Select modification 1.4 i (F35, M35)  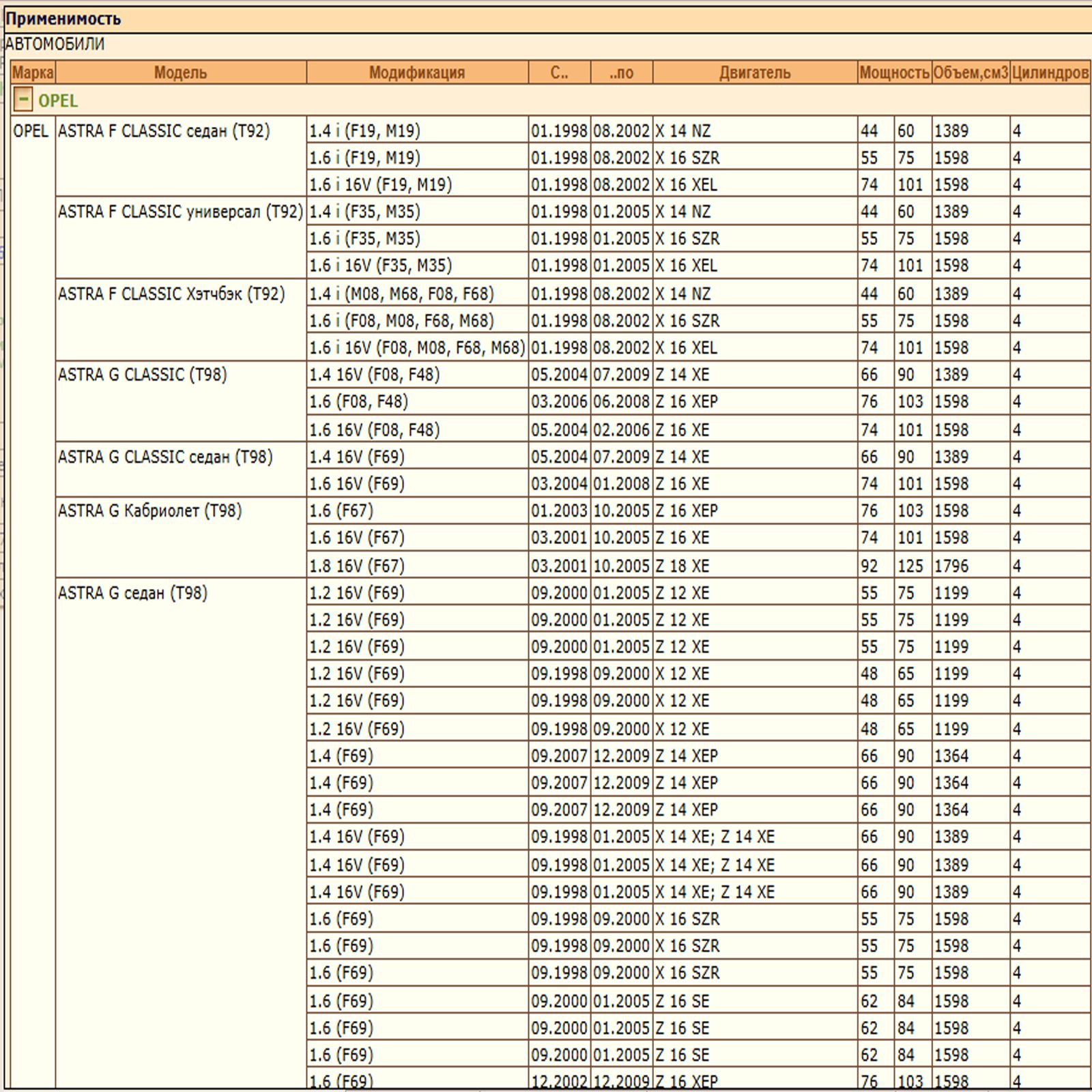[417, 212]
